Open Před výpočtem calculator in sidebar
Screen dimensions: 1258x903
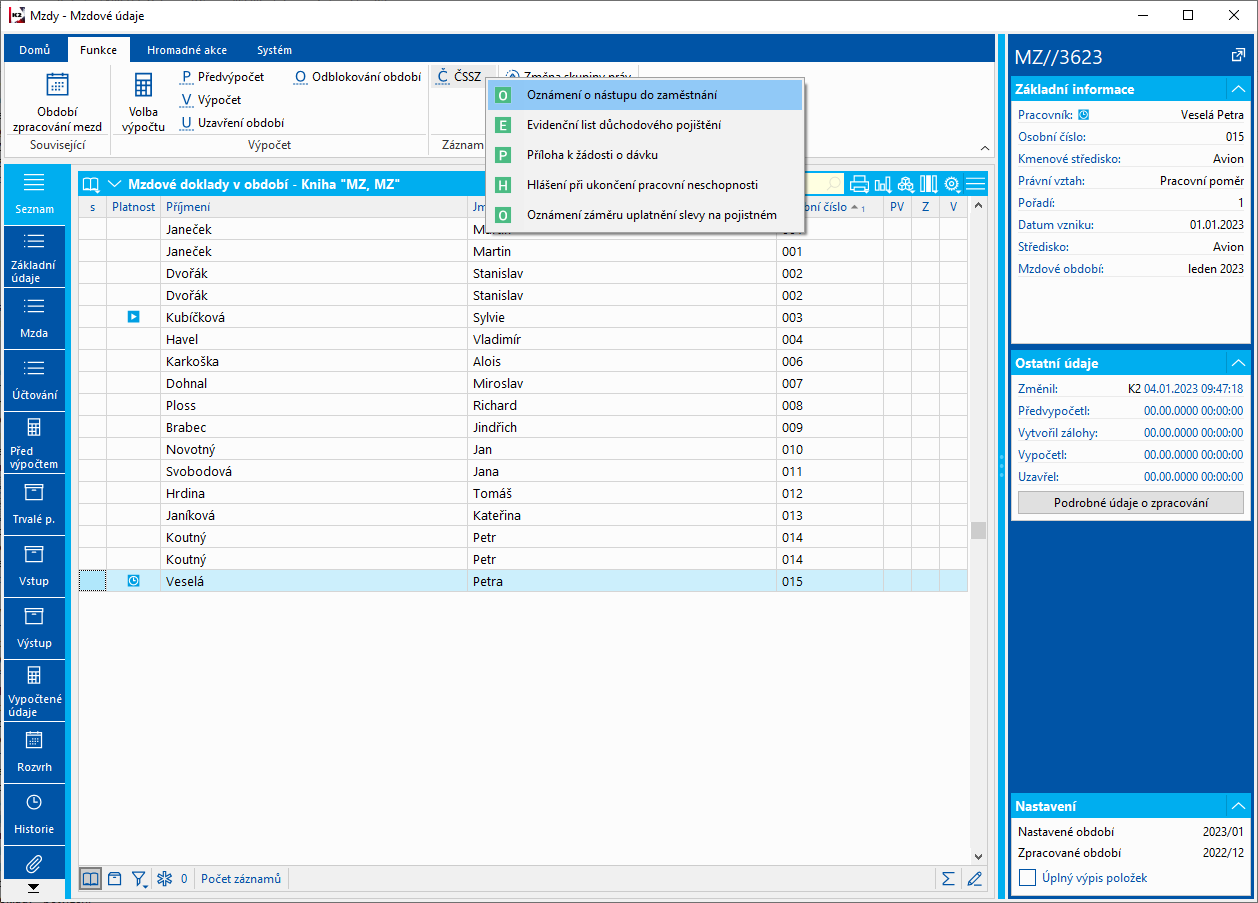click(x=34, y=443)
